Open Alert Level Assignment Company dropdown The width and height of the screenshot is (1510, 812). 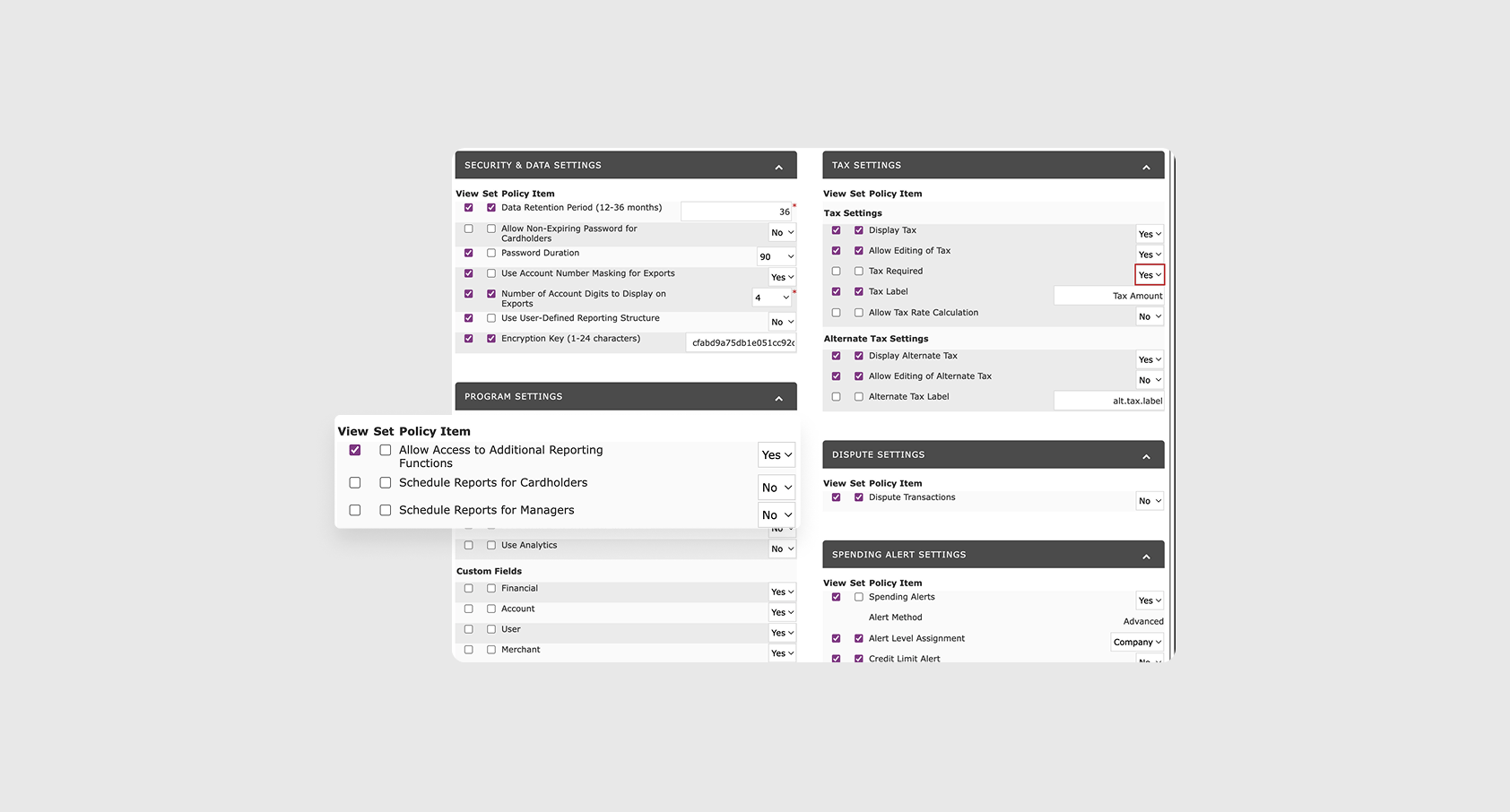(1137, 642)
